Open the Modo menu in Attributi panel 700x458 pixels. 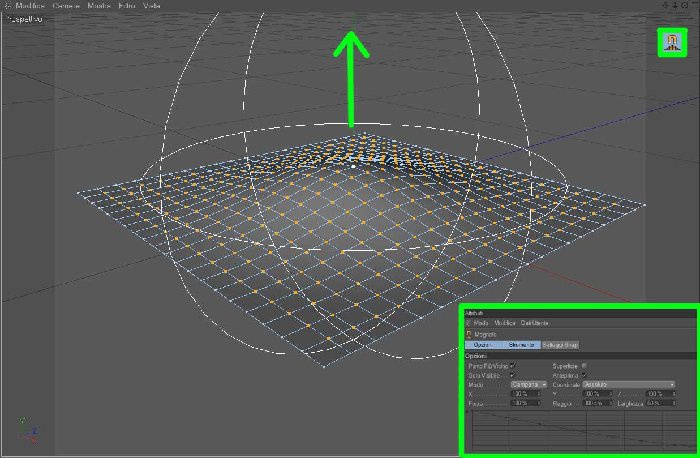tap(481, 323)
